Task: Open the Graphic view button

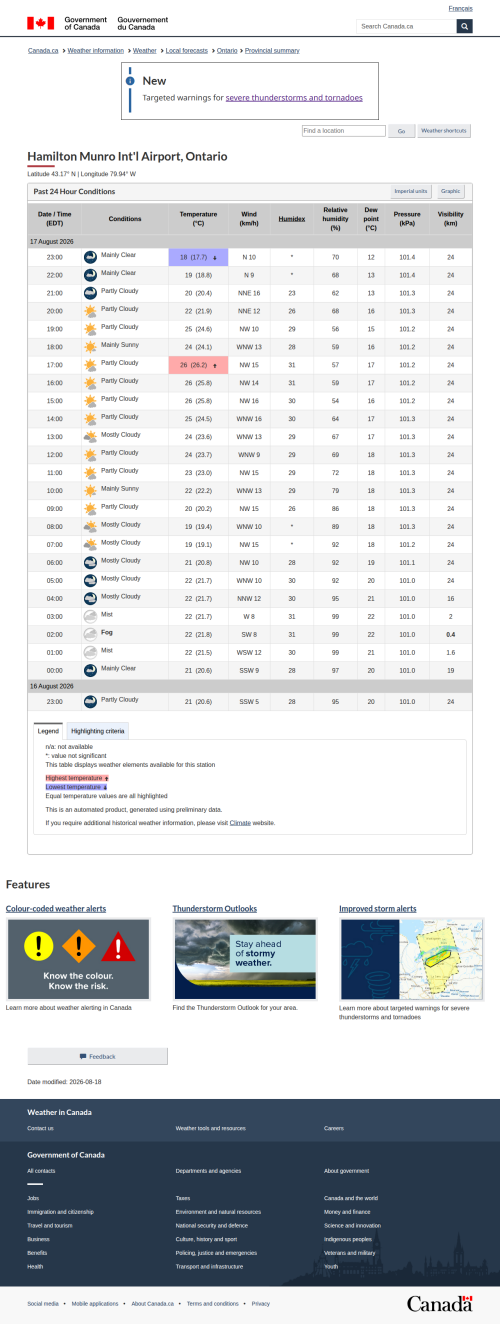Action: [x=451, y=191]
